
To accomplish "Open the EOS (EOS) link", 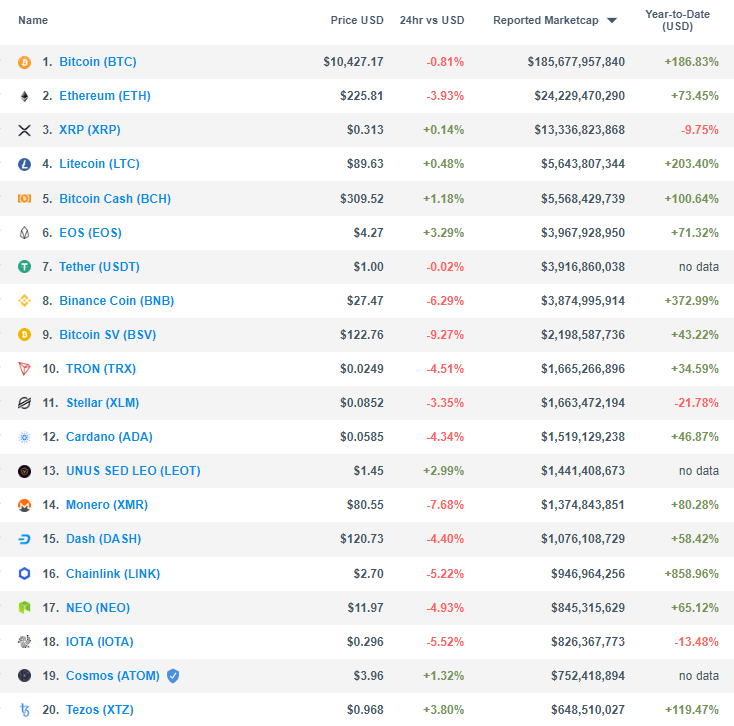I will pyautogui.click(x=90, y=233).
